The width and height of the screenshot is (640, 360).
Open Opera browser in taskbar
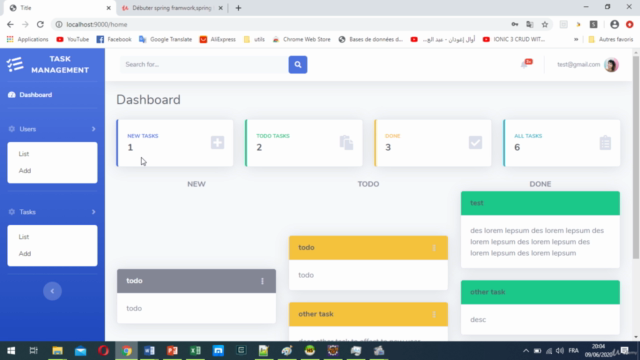103,351
